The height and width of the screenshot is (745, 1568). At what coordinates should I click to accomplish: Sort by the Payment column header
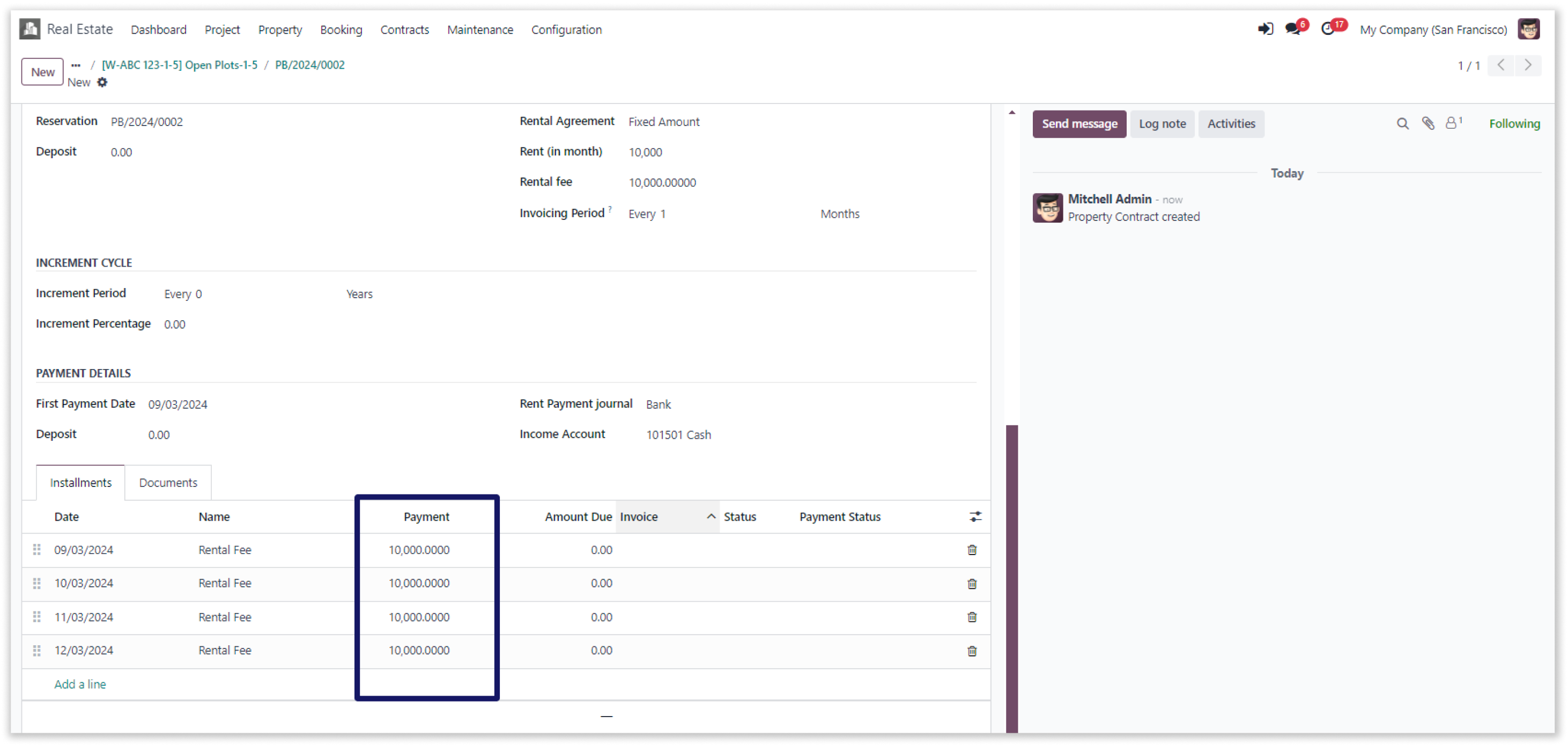[x=426, y=516]
